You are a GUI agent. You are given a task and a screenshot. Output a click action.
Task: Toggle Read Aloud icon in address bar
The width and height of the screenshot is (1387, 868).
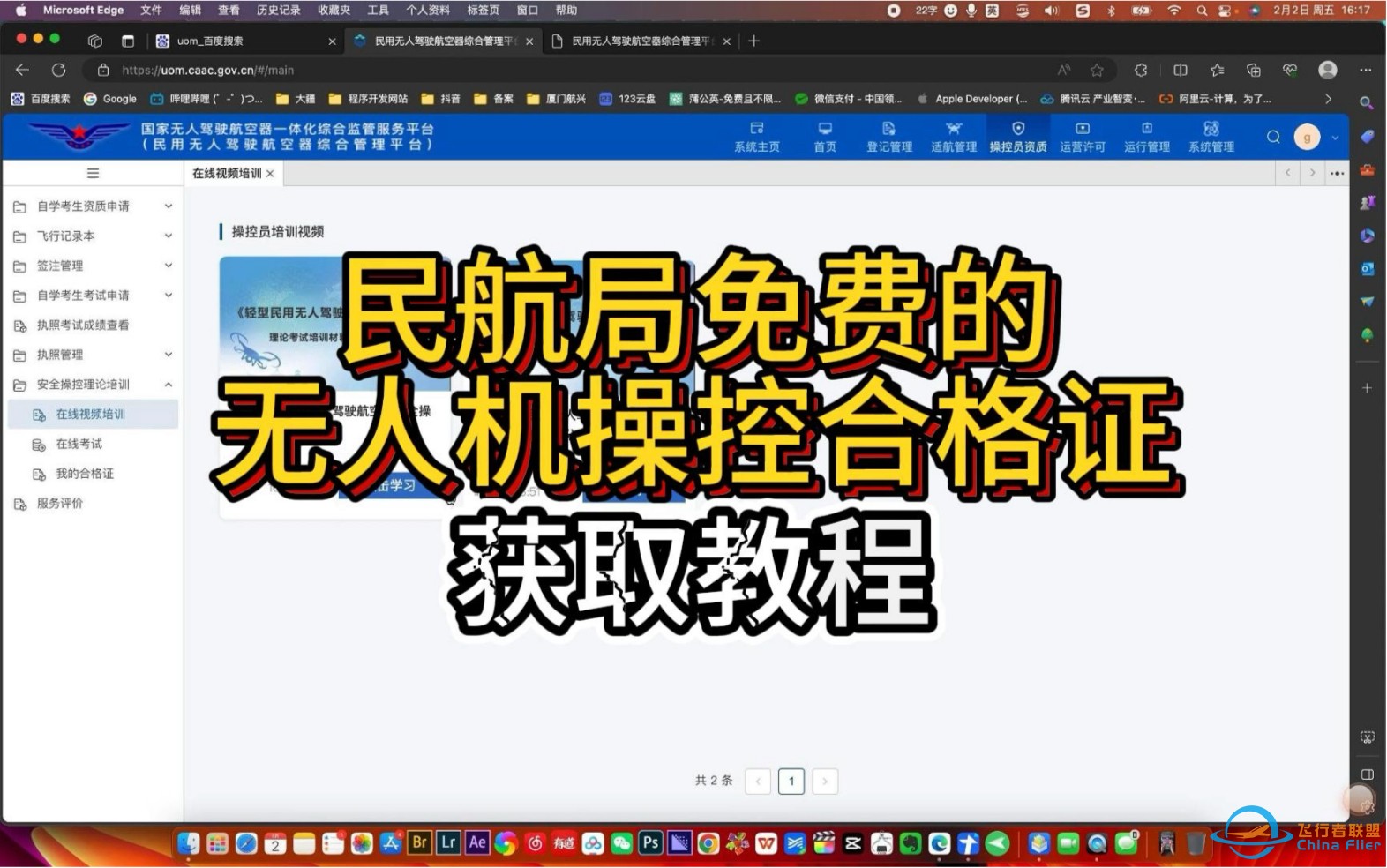pos(1064,70)
